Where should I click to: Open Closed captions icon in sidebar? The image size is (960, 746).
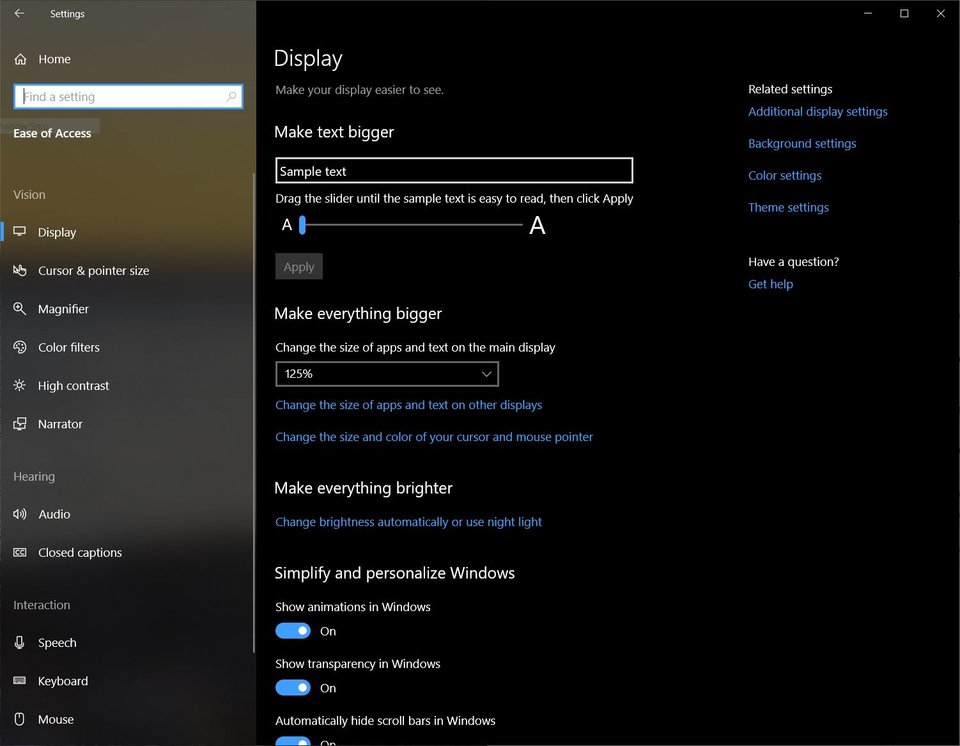pos(20,553)
